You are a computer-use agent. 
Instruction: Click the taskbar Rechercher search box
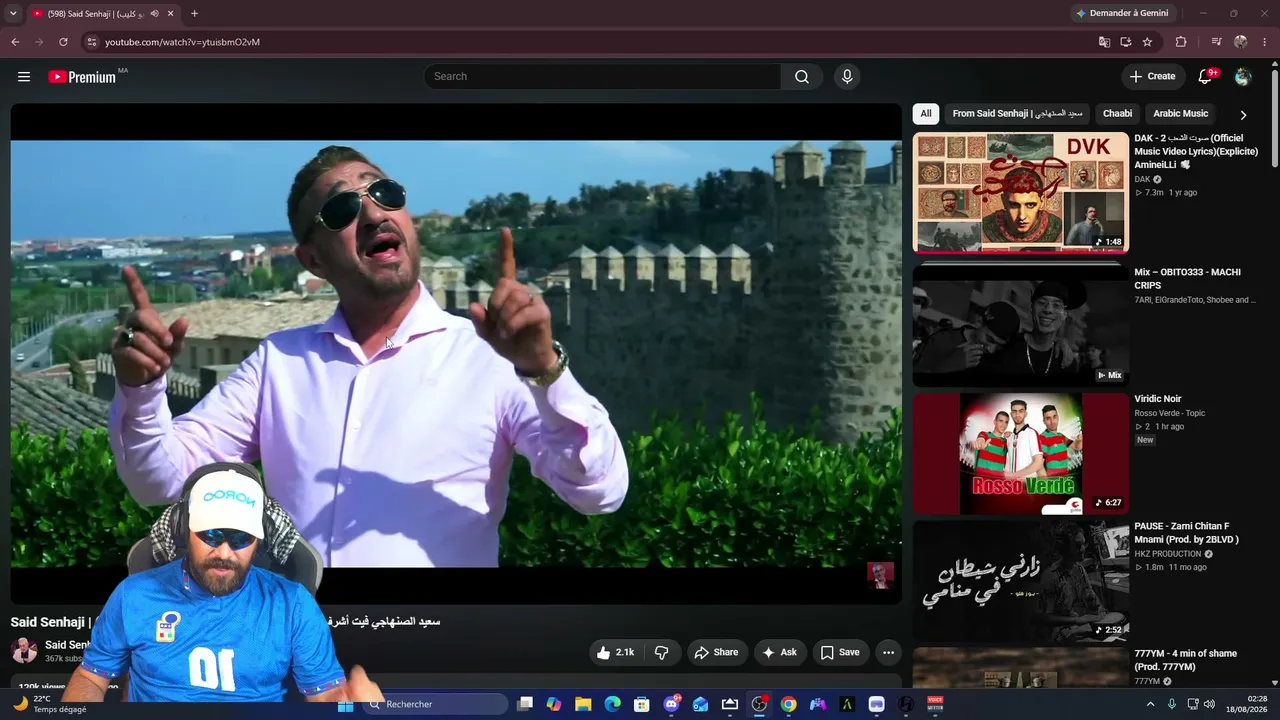coord(435,705)
